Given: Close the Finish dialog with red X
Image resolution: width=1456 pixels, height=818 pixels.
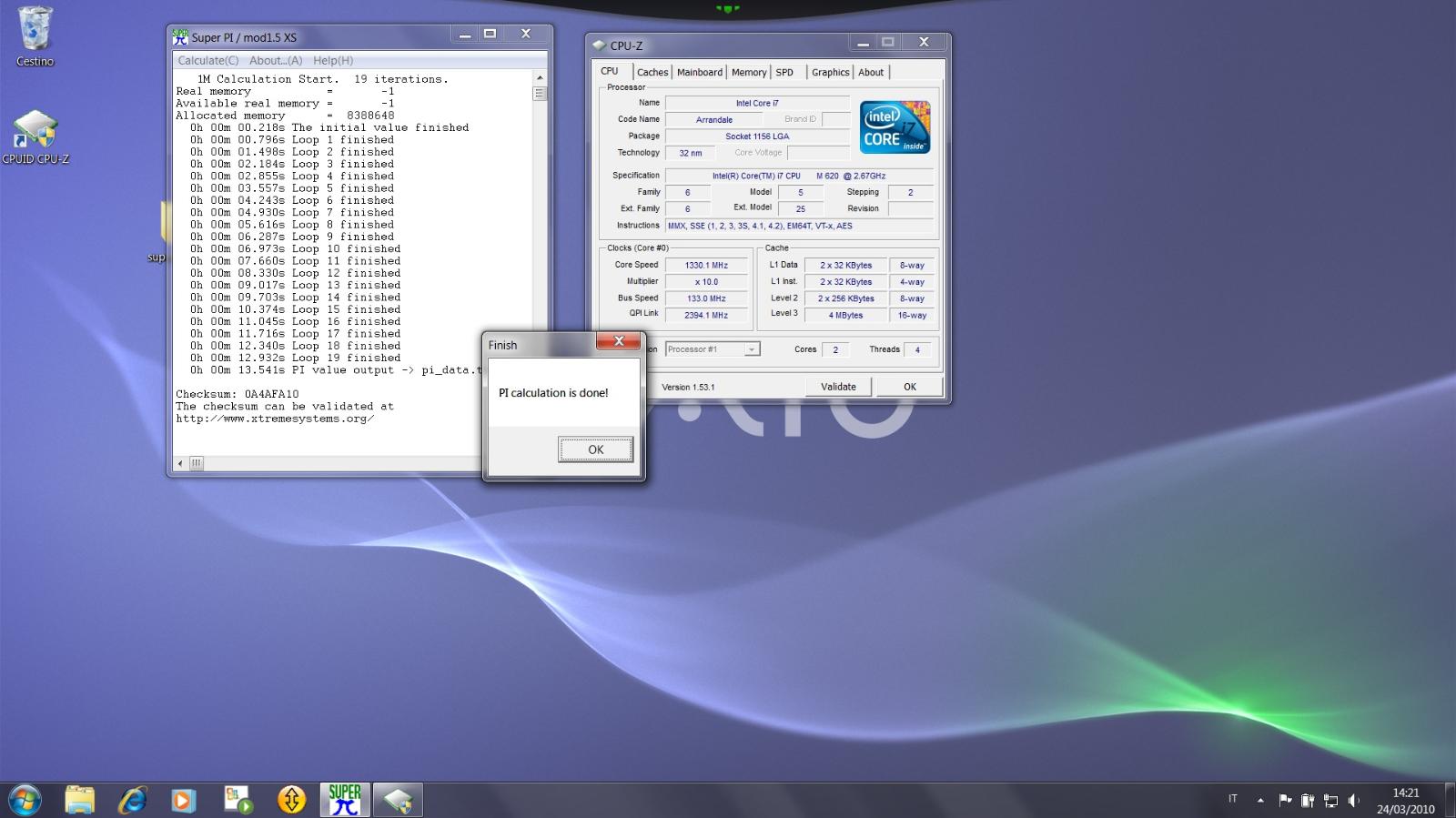Looking at the screenshot, I should (x=619, y=341).
